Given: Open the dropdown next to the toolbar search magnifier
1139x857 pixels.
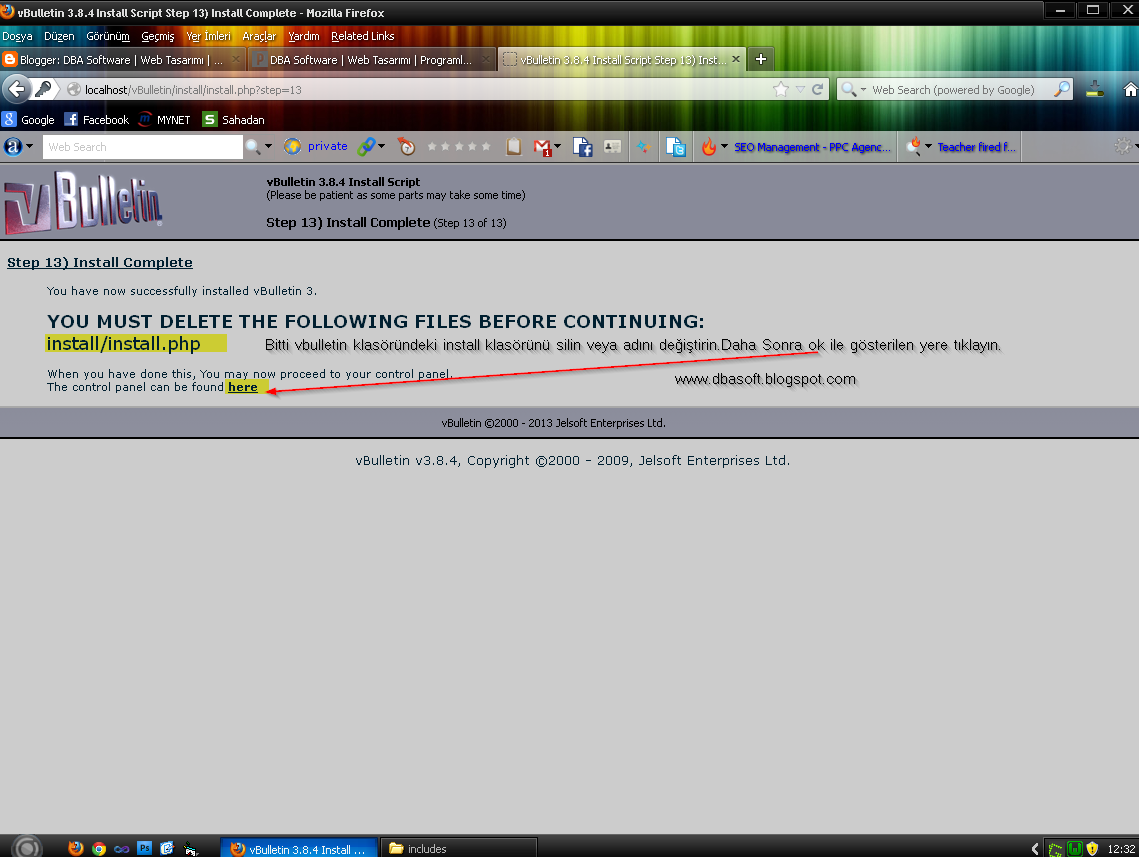Looking at the screenshot, I should pyautogui.click(x=268, y=147).
